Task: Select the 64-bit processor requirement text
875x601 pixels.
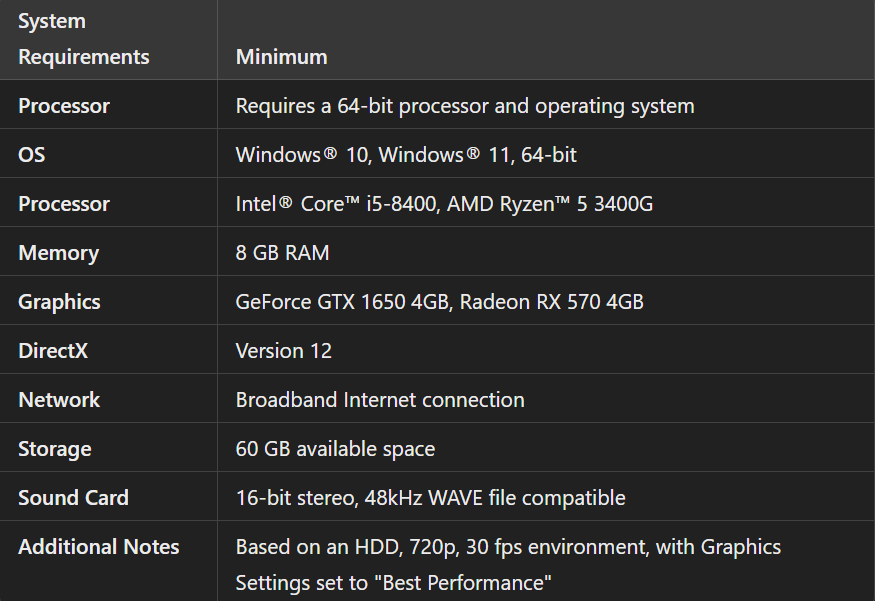Action: 465,106
